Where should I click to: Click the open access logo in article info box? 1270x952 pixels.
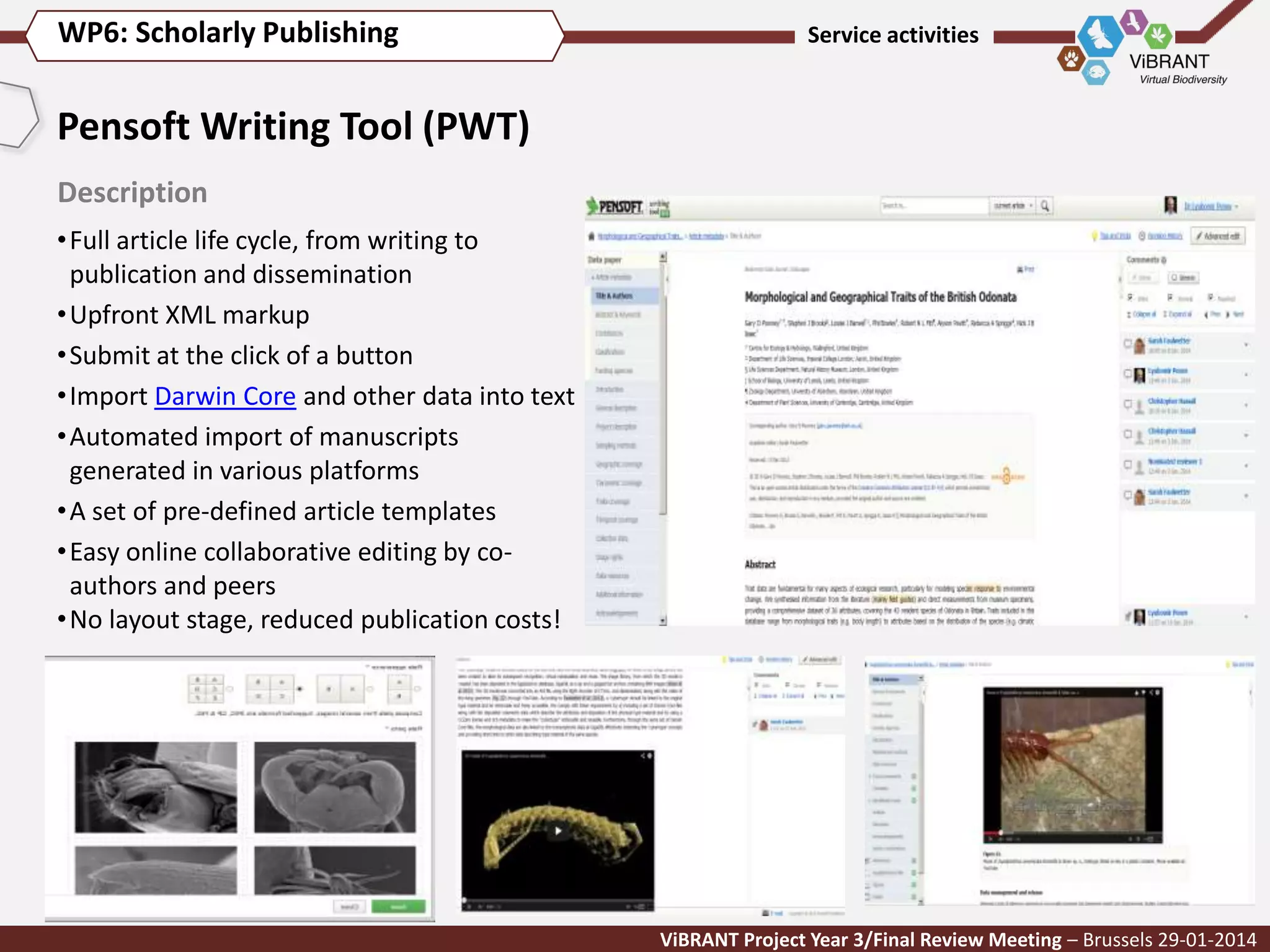click(1007, 476)
